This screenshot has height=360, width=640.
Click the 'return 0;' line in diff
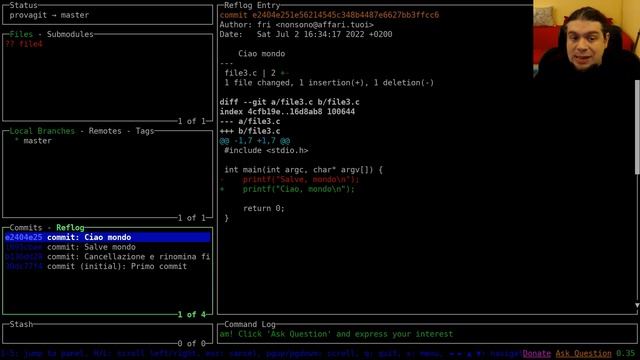pyautogui.click(x=264, y=209)
